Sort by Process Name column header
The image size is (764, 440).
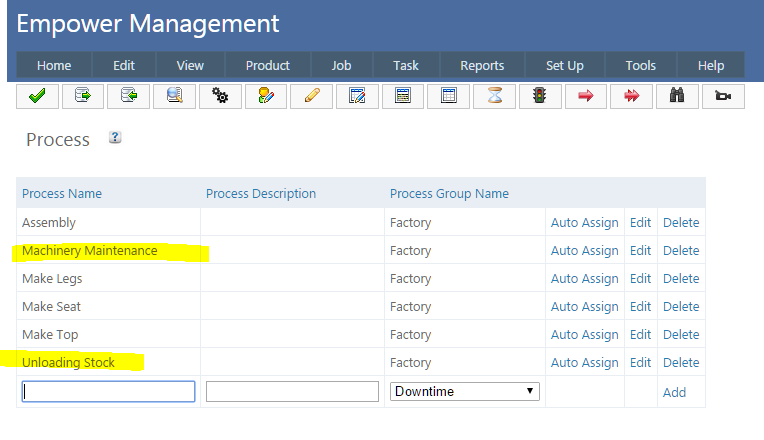[62, 194]
